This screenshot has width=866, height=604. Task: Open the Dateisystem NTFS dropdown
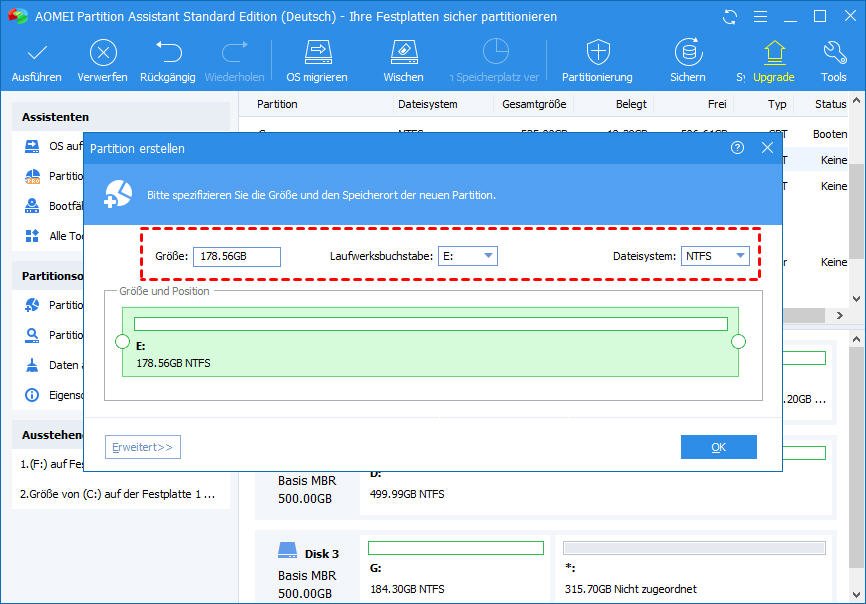(x=715, y=256)
